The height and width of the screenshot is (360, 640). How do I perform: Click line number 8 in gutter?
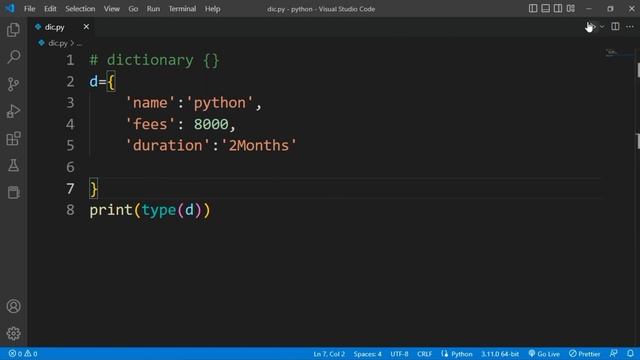click(x=70, y=210)
